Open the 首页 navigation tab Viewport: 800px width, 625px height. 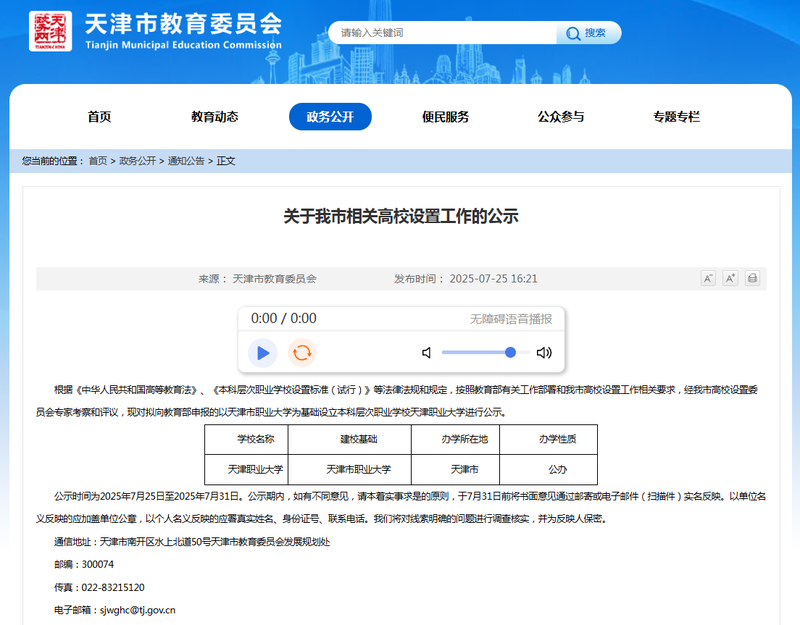coord(99,117)
